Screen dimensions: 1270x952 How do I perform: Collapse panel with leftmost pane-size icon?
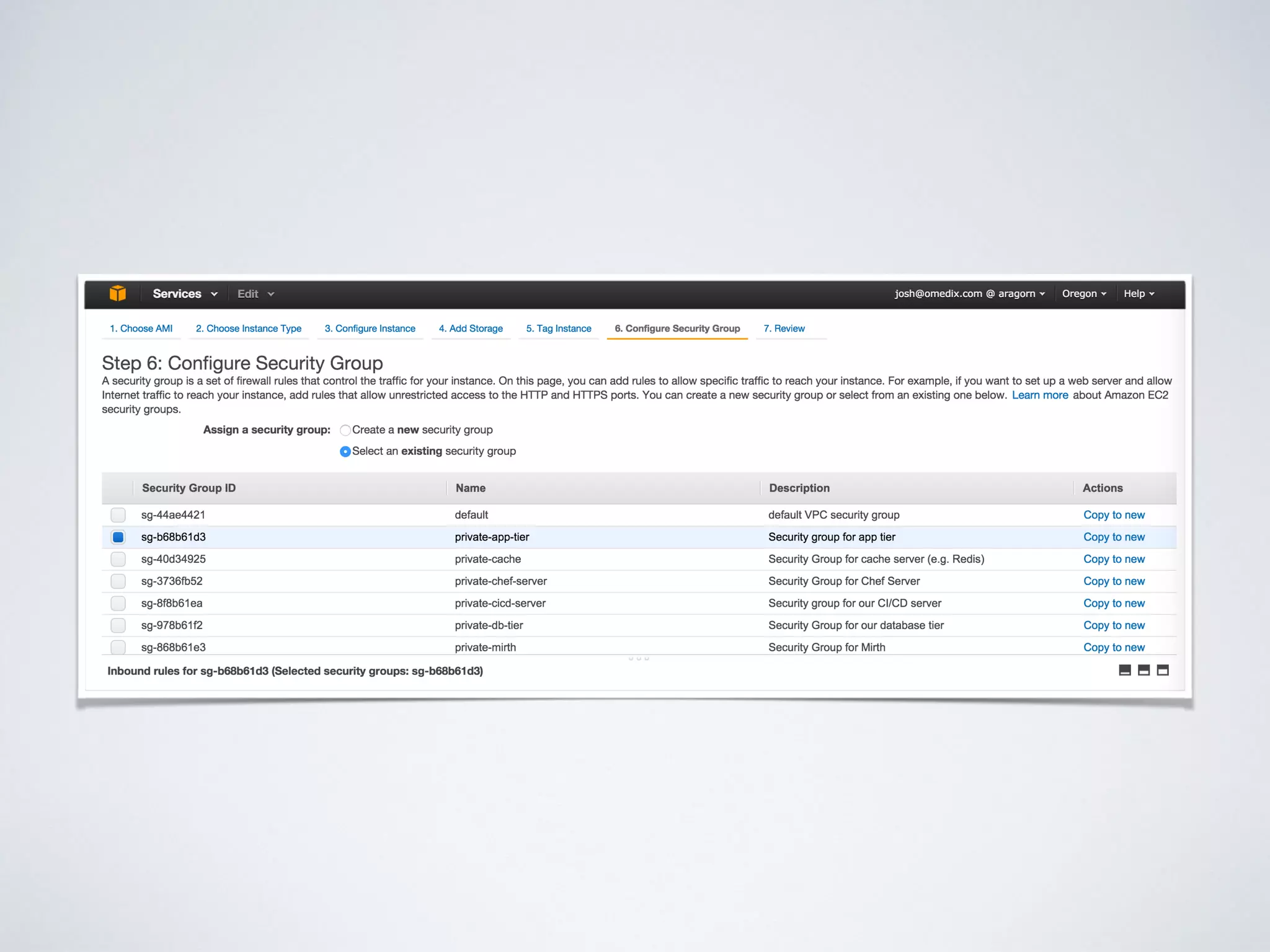tap(1124, 670)
